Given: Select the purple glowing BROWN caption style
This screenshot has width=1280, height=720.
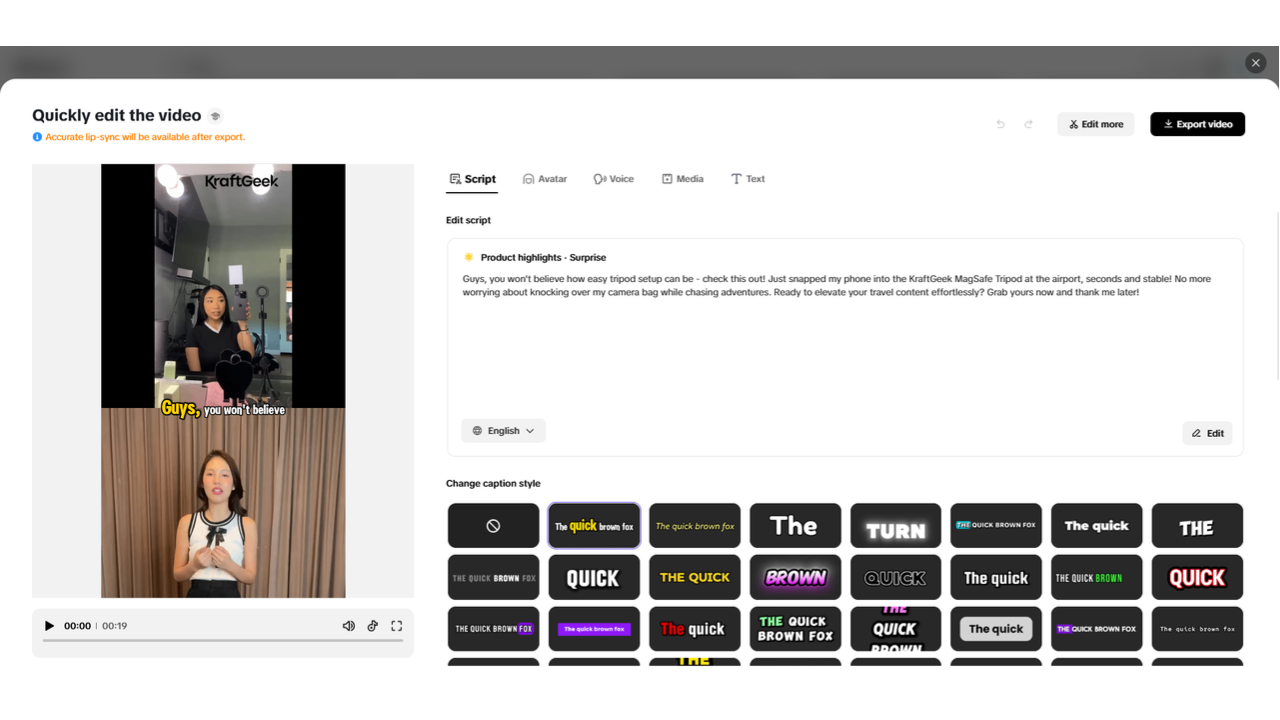Looking at the screenshot, I should 795,577.
